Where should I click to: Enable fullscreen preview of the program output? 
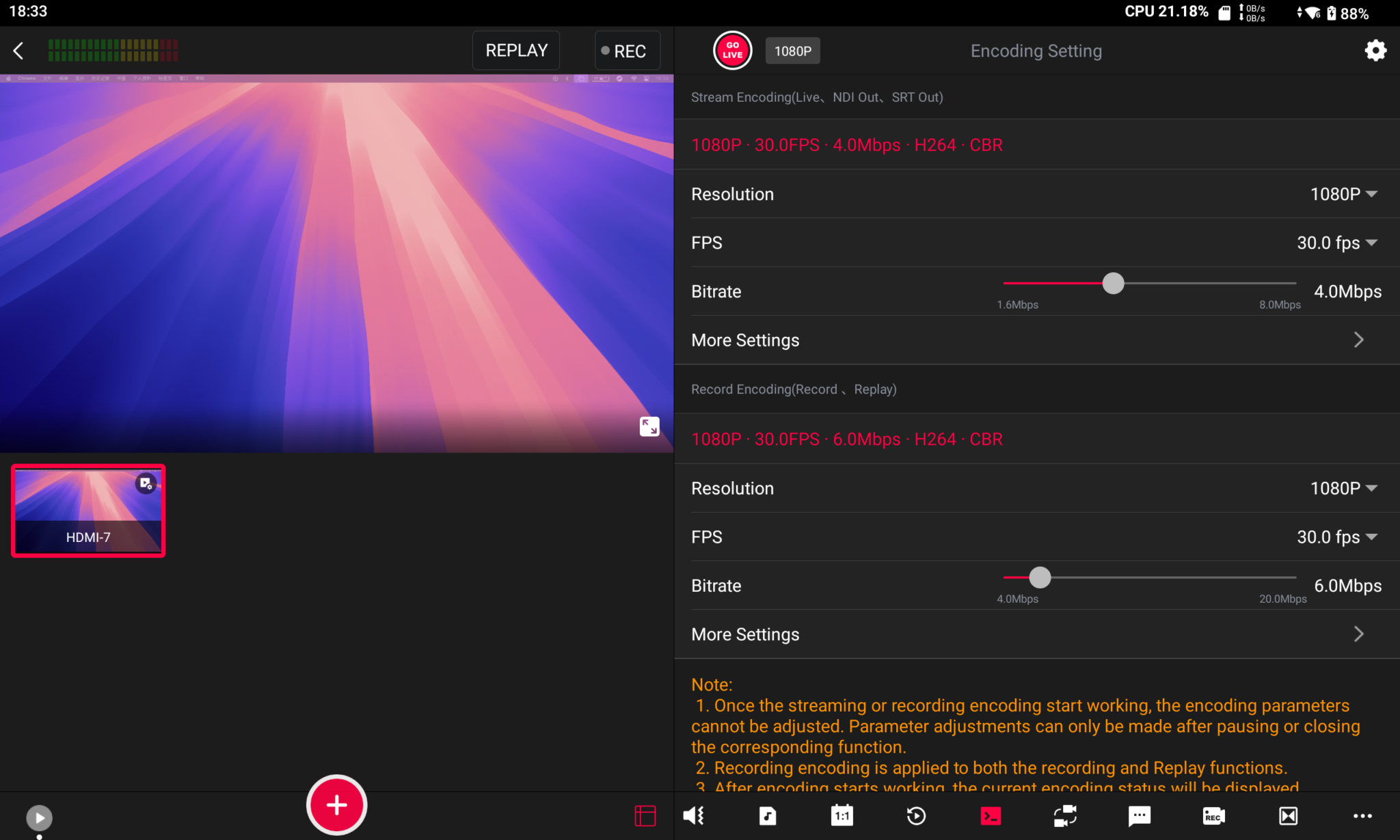649,426
